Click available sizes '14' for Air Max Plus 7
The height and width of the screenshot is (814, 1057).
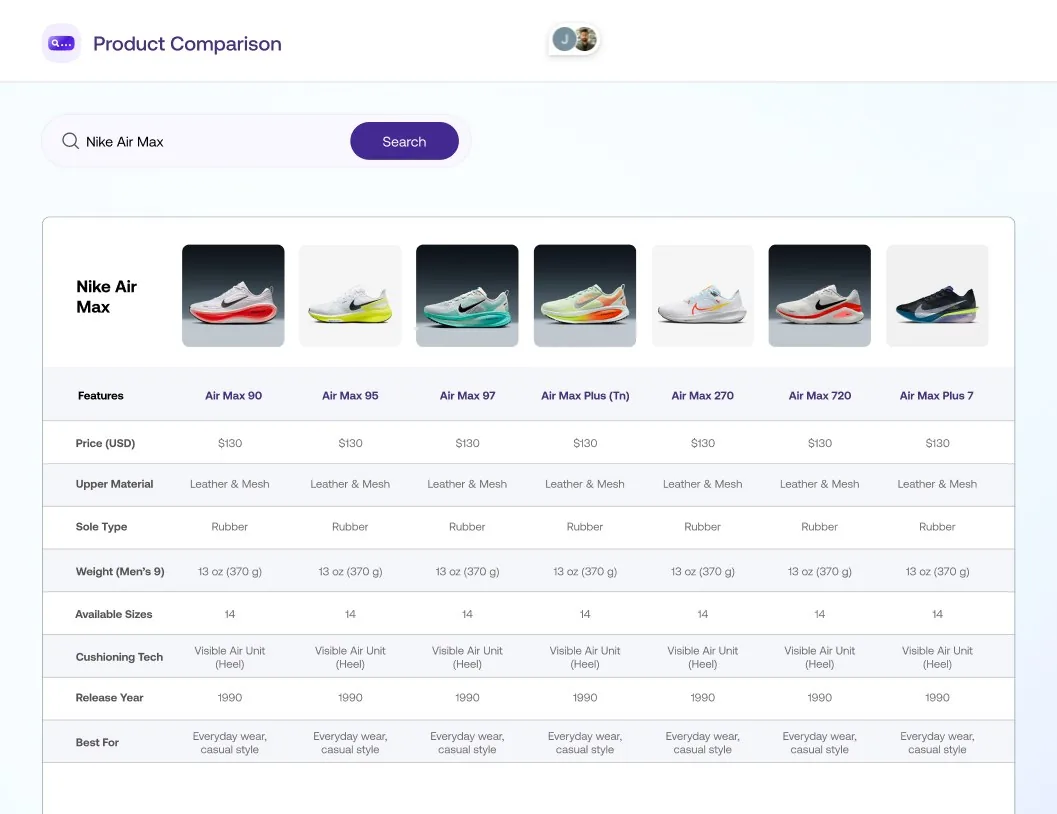(937, 614)
